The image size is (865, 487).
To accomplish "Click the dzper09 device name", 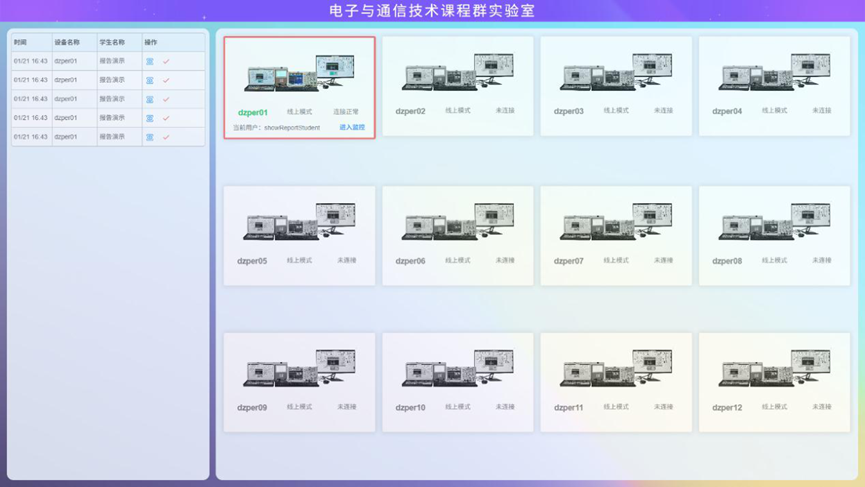I will pos(252,408).
